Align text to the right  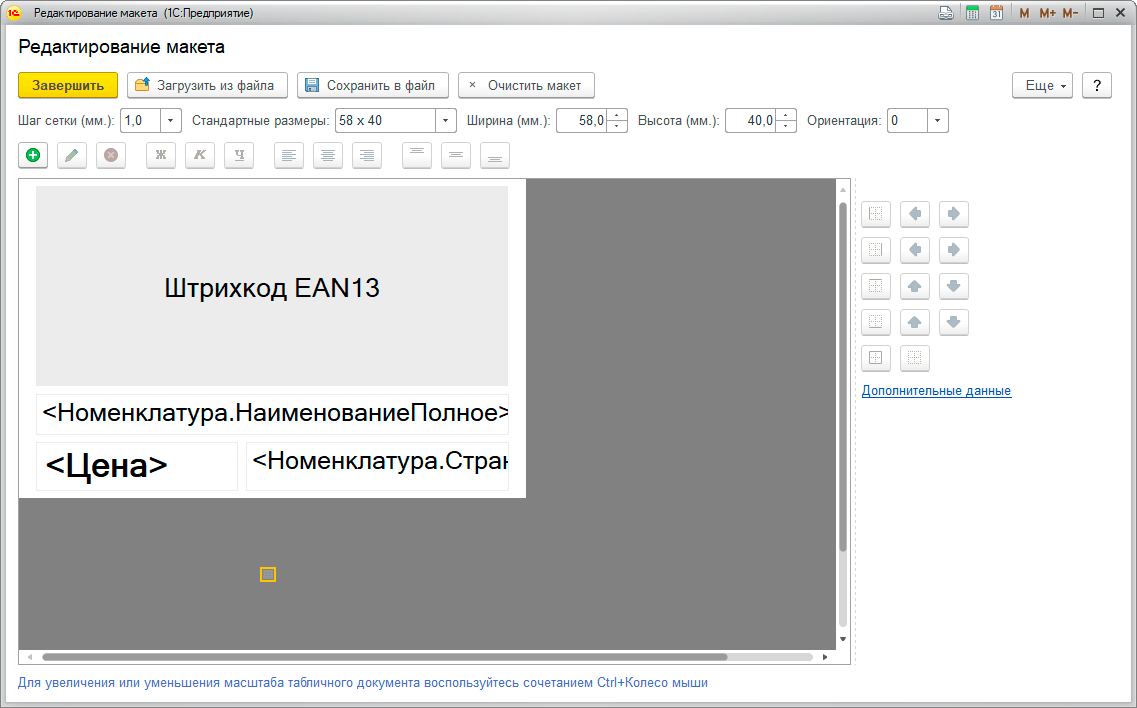(x=367, y=155)
